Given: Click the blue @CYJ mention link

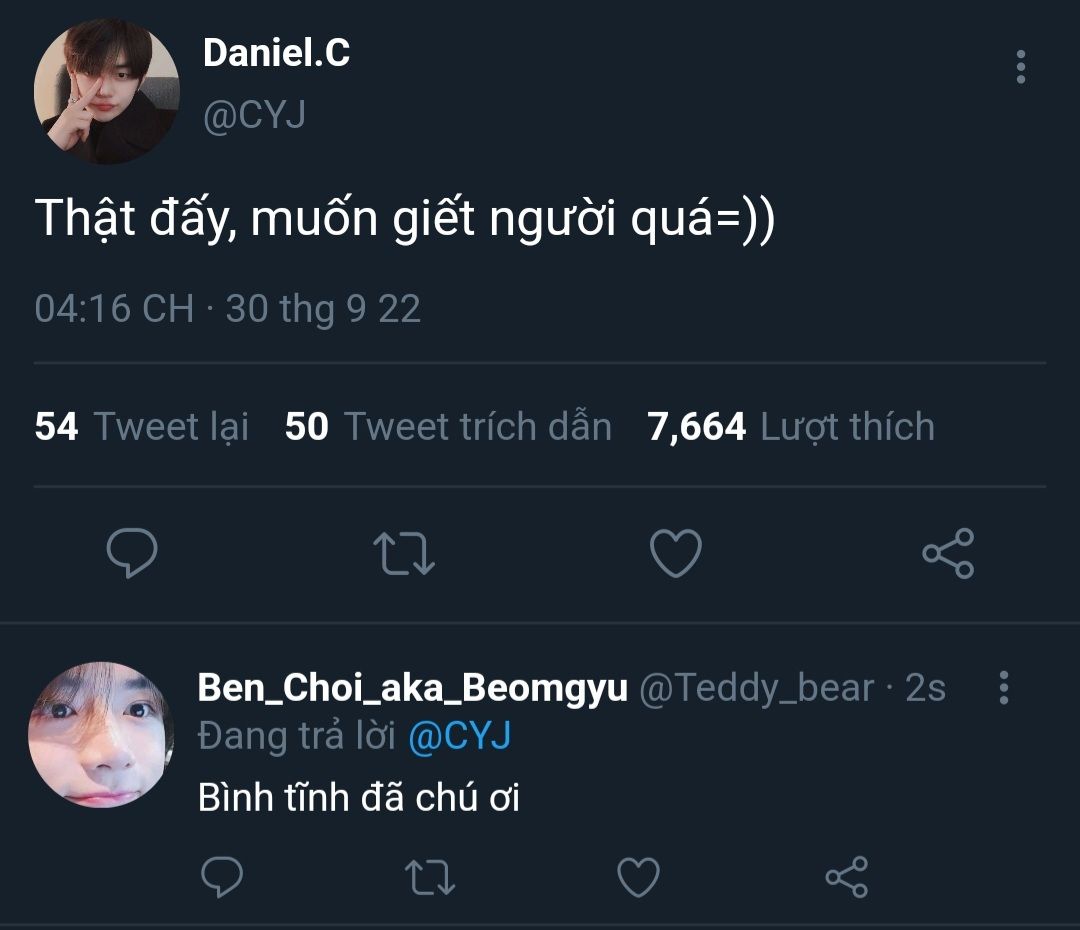Looking at the screenshot, I should pyautogui.click(x=459, y=737).
